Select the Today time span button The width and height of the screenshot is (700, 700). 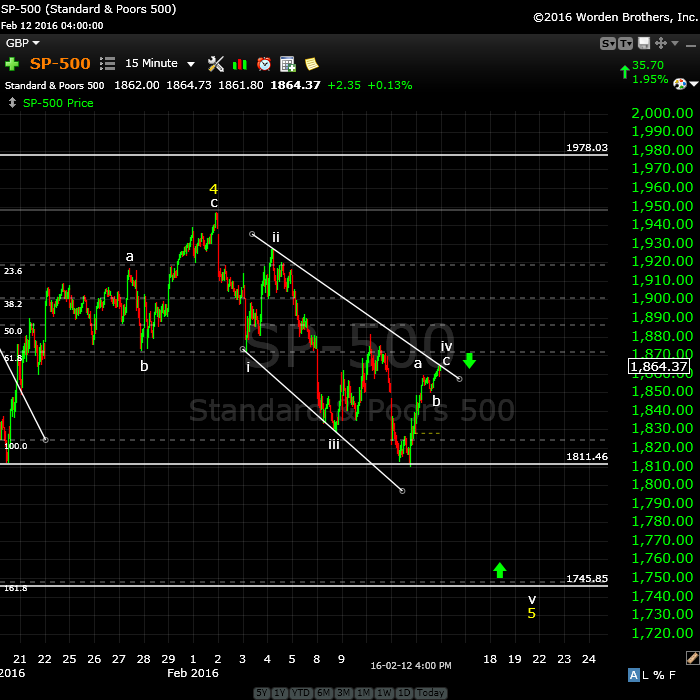click(430, 693)
